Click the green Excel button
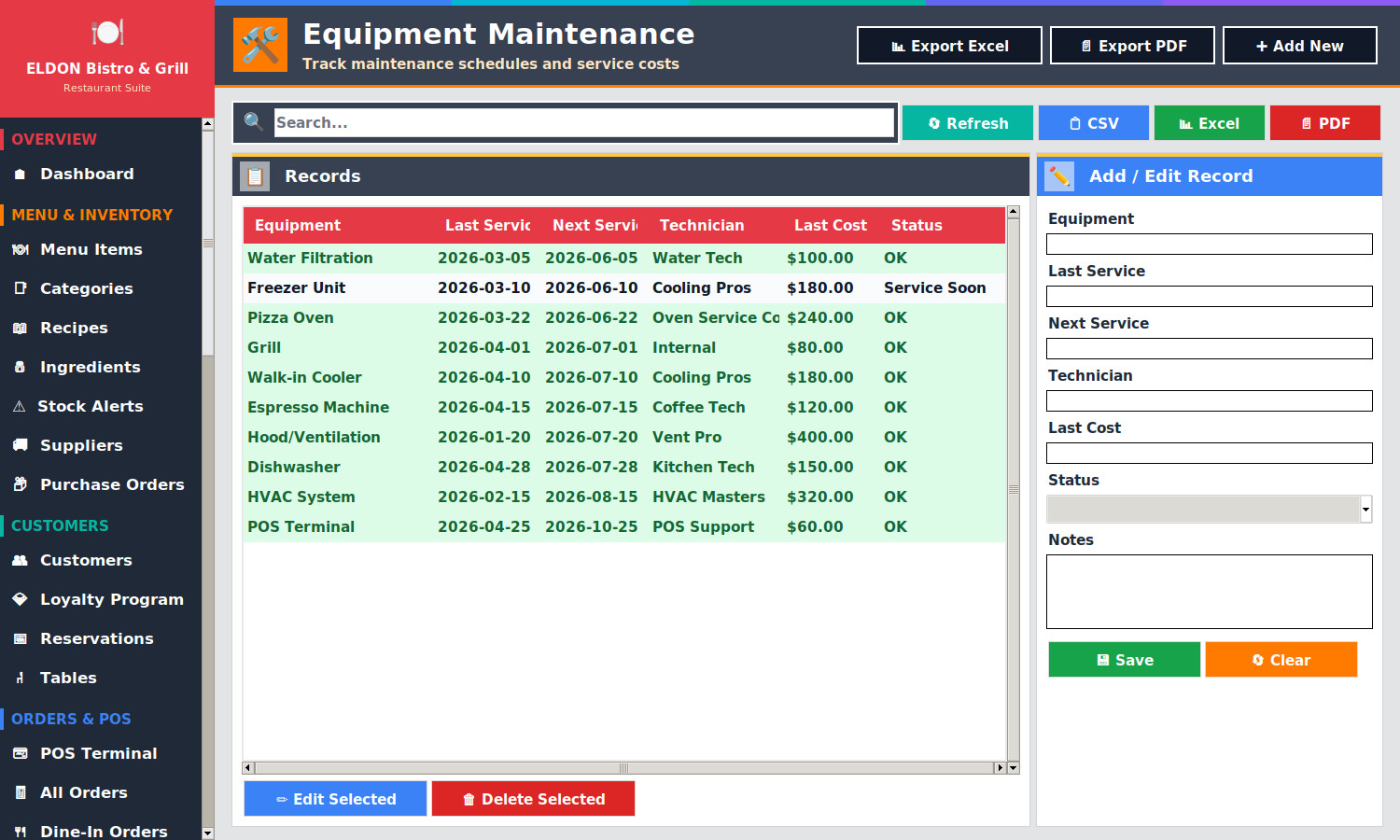 [x=1210, y=123]
